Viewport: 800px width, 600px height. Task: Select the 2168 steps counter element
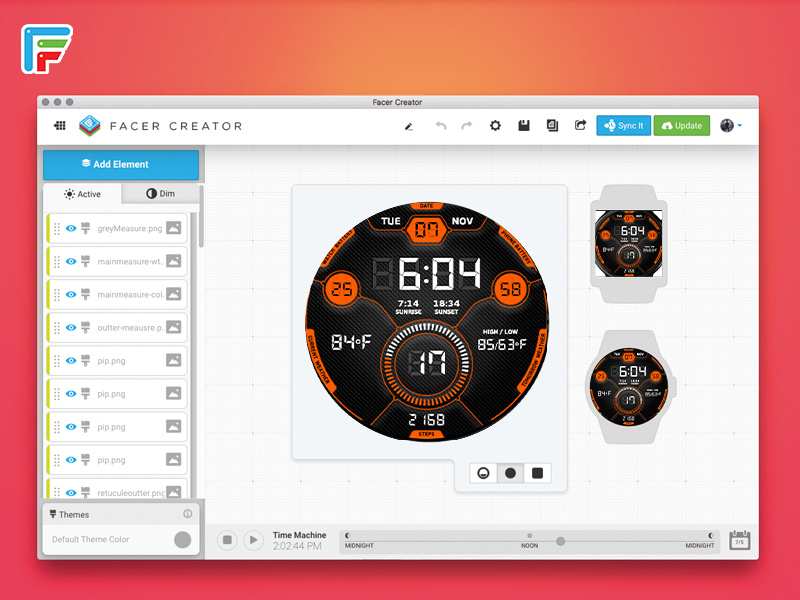(427, 420)
